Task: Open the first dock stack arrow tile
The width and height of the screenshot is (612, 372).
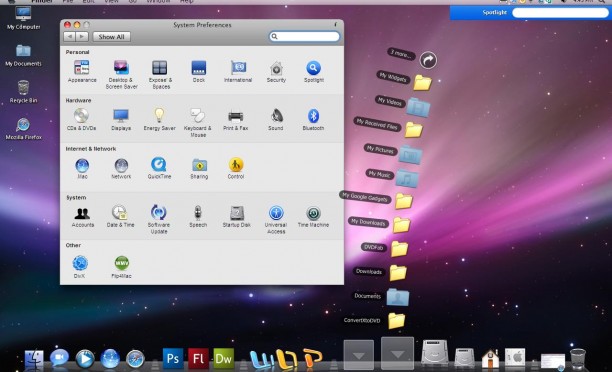Action: [359, 354]
